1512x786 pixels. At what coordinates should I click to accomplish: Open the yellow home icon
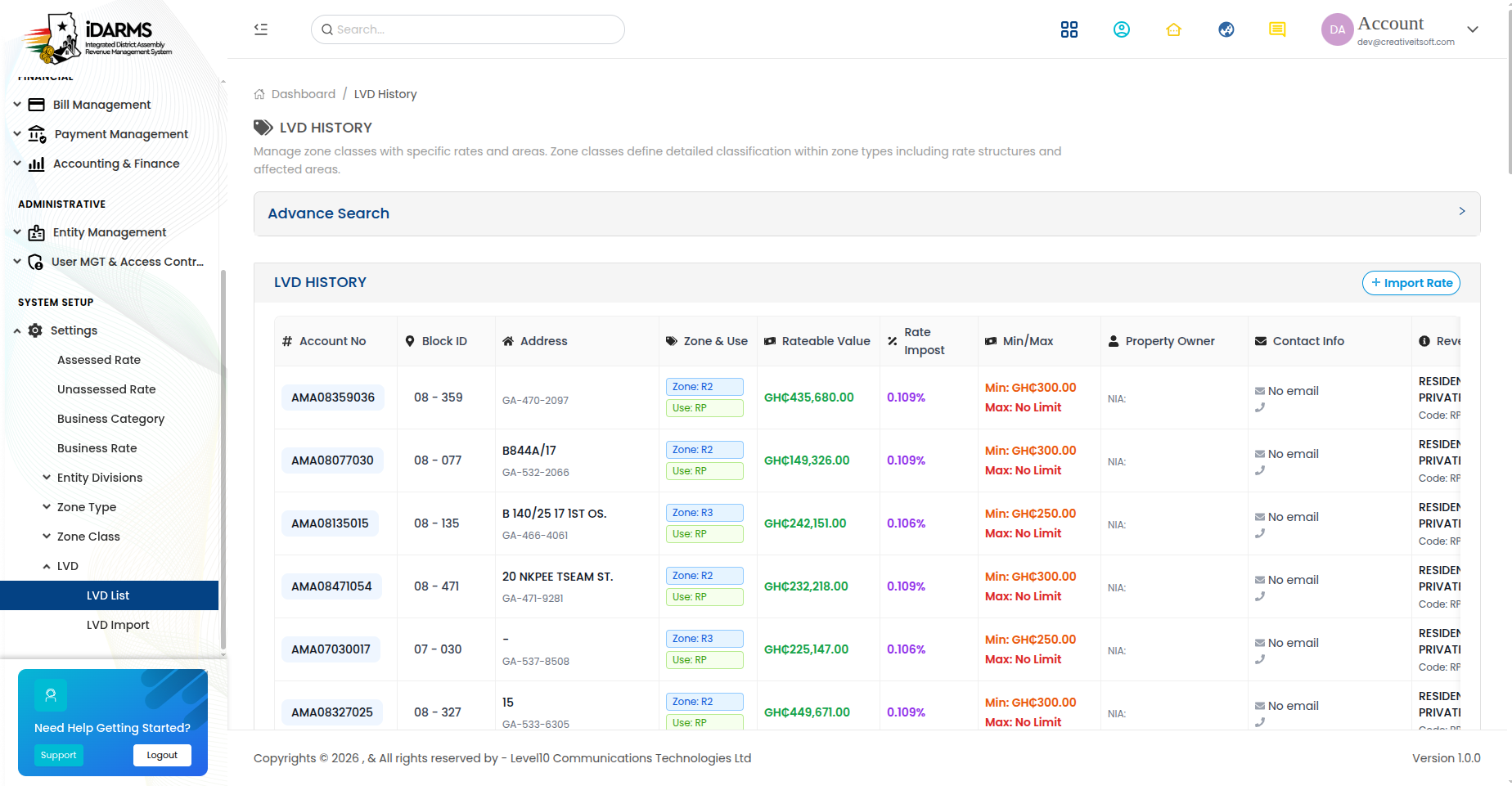pos(1174,29)
